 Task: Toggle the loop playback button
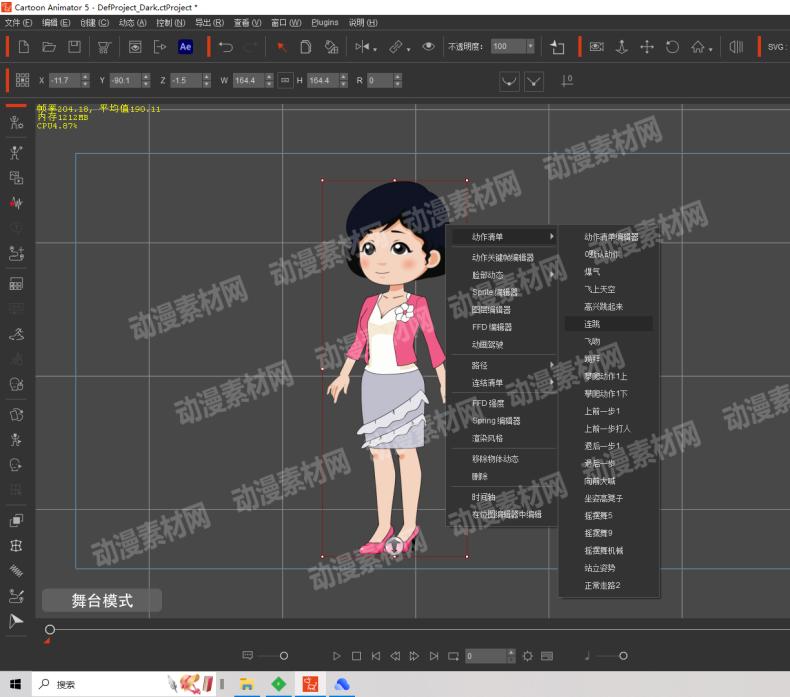(453, 656)
